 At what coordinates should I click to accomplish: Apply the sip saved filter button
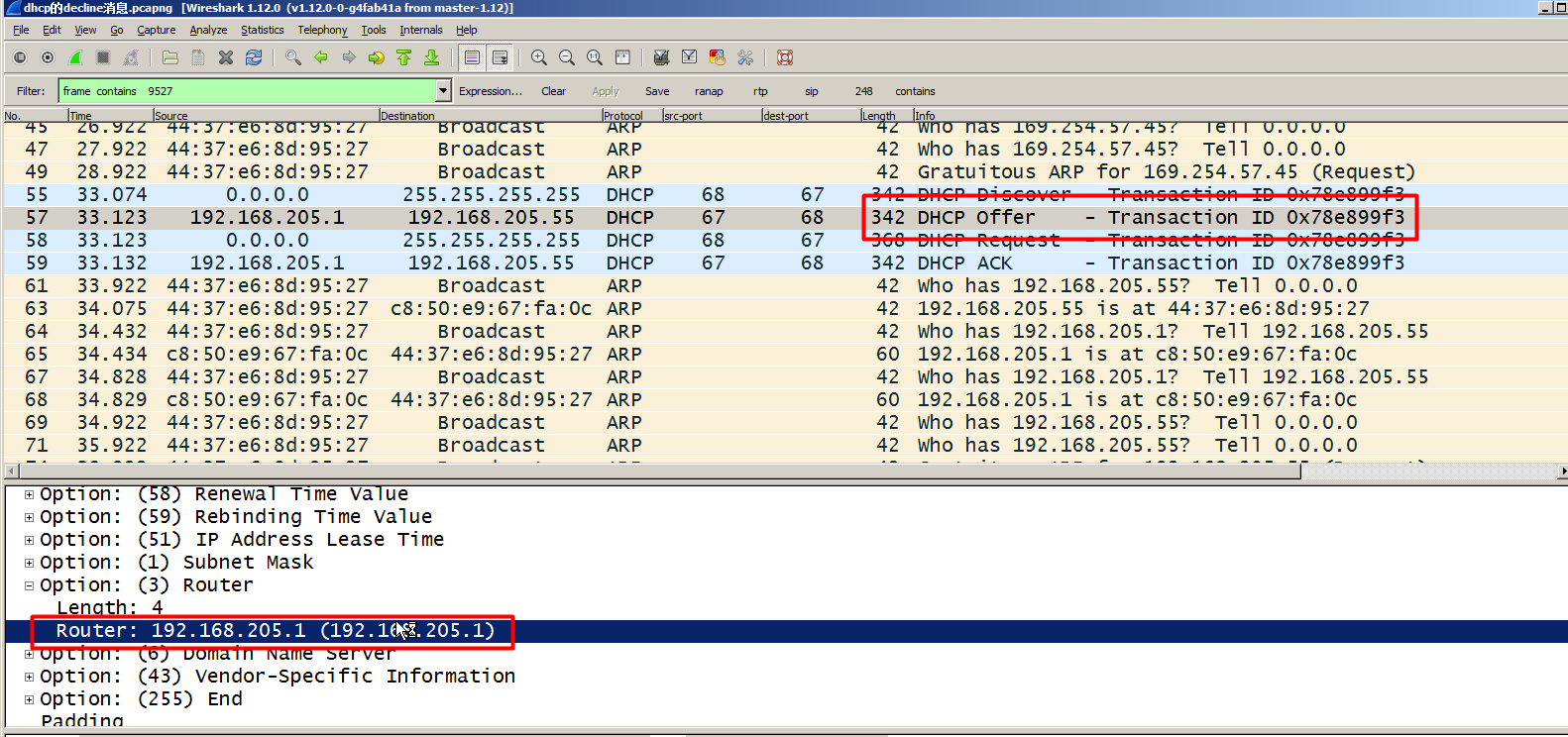[812, 91]
